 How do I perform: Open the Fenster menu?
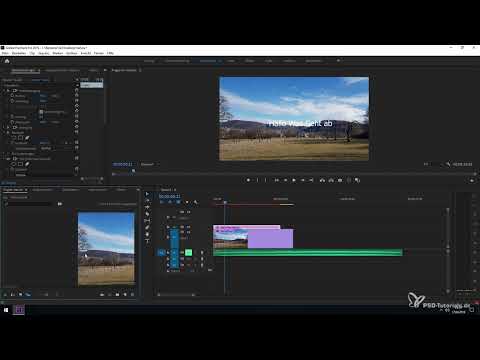(99, 53)
